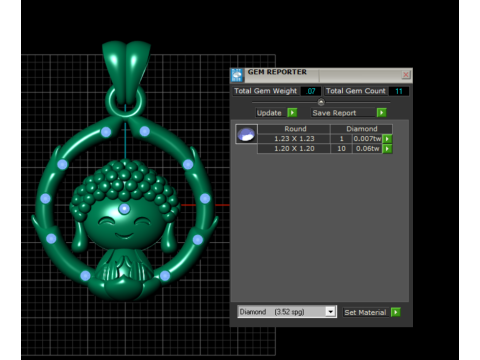Click the 0.007tw weight cell
Screen dimensions: 480x360
point(367,139)
